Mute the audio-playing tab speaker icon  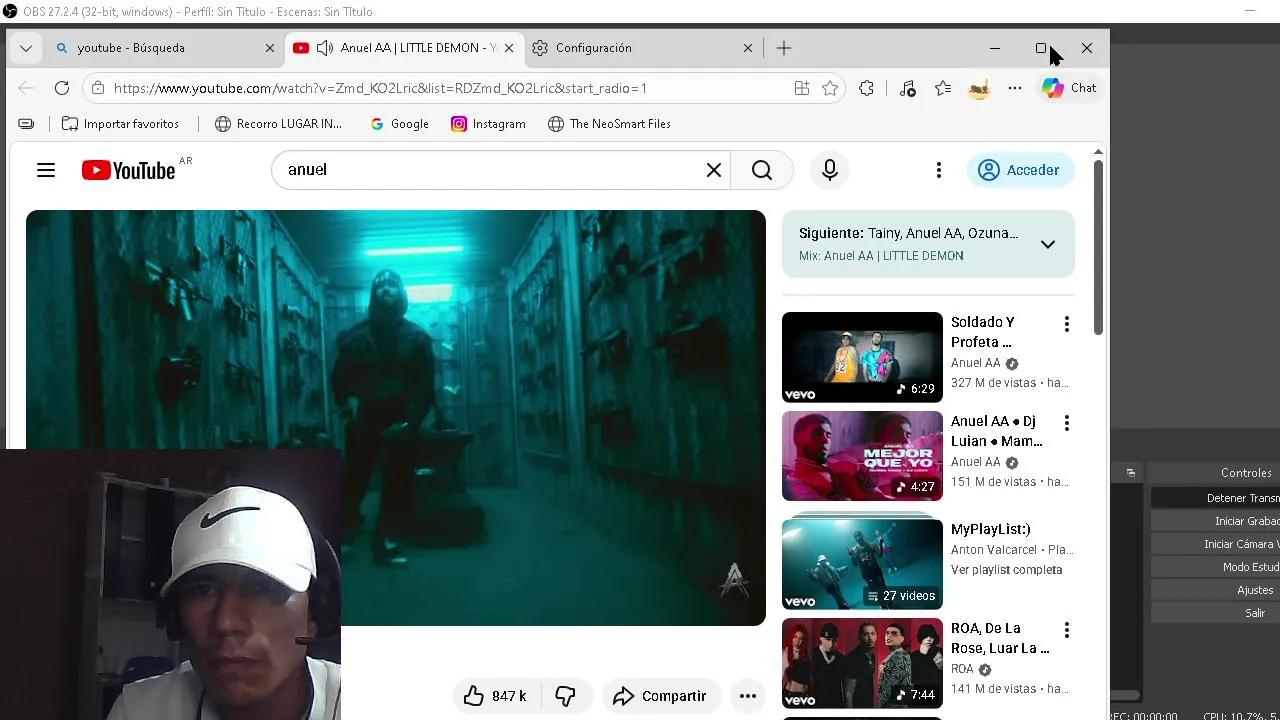pos(325,48)
